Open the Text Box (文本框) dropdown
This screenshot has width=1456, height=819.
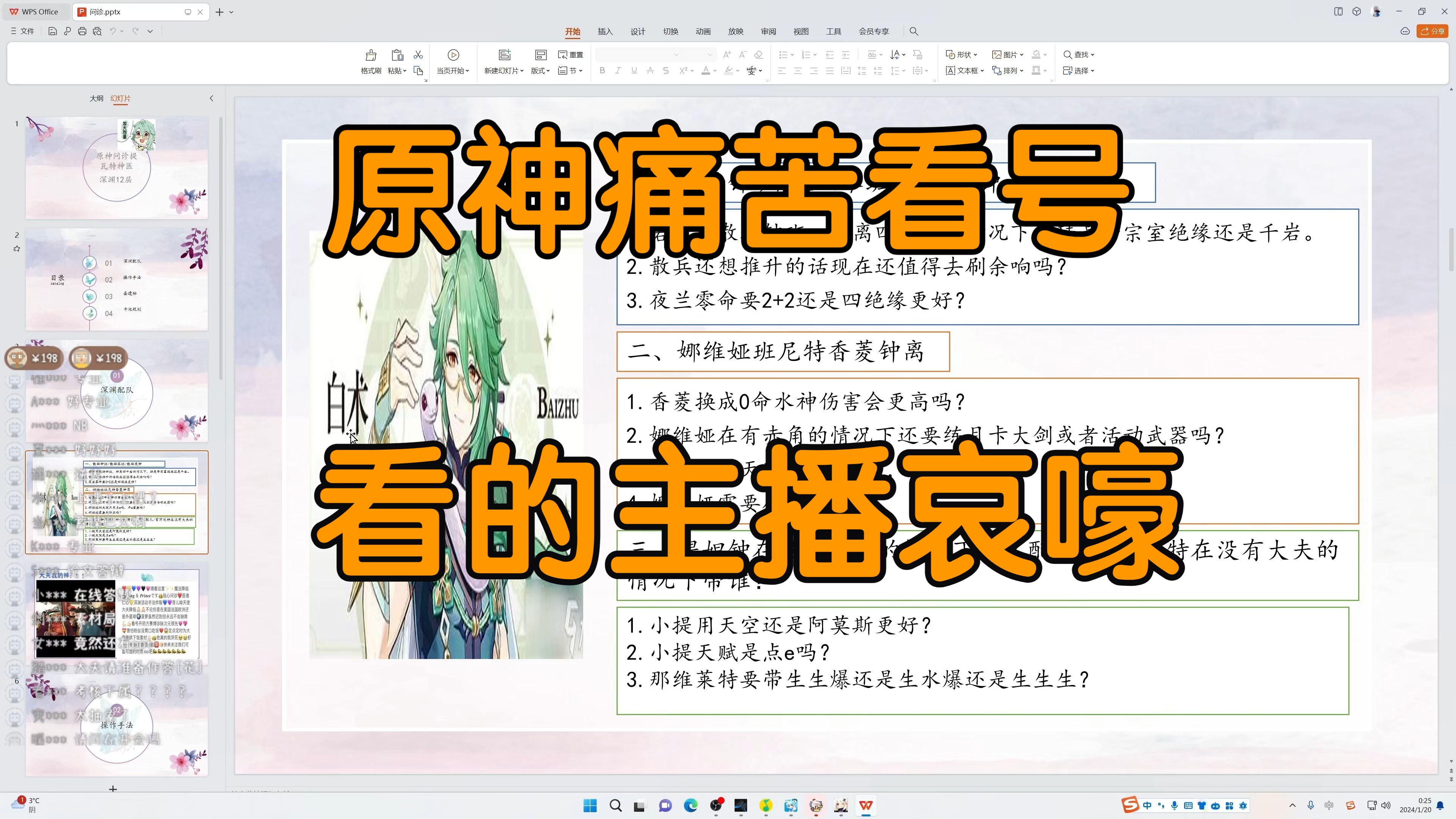(965, 71)
